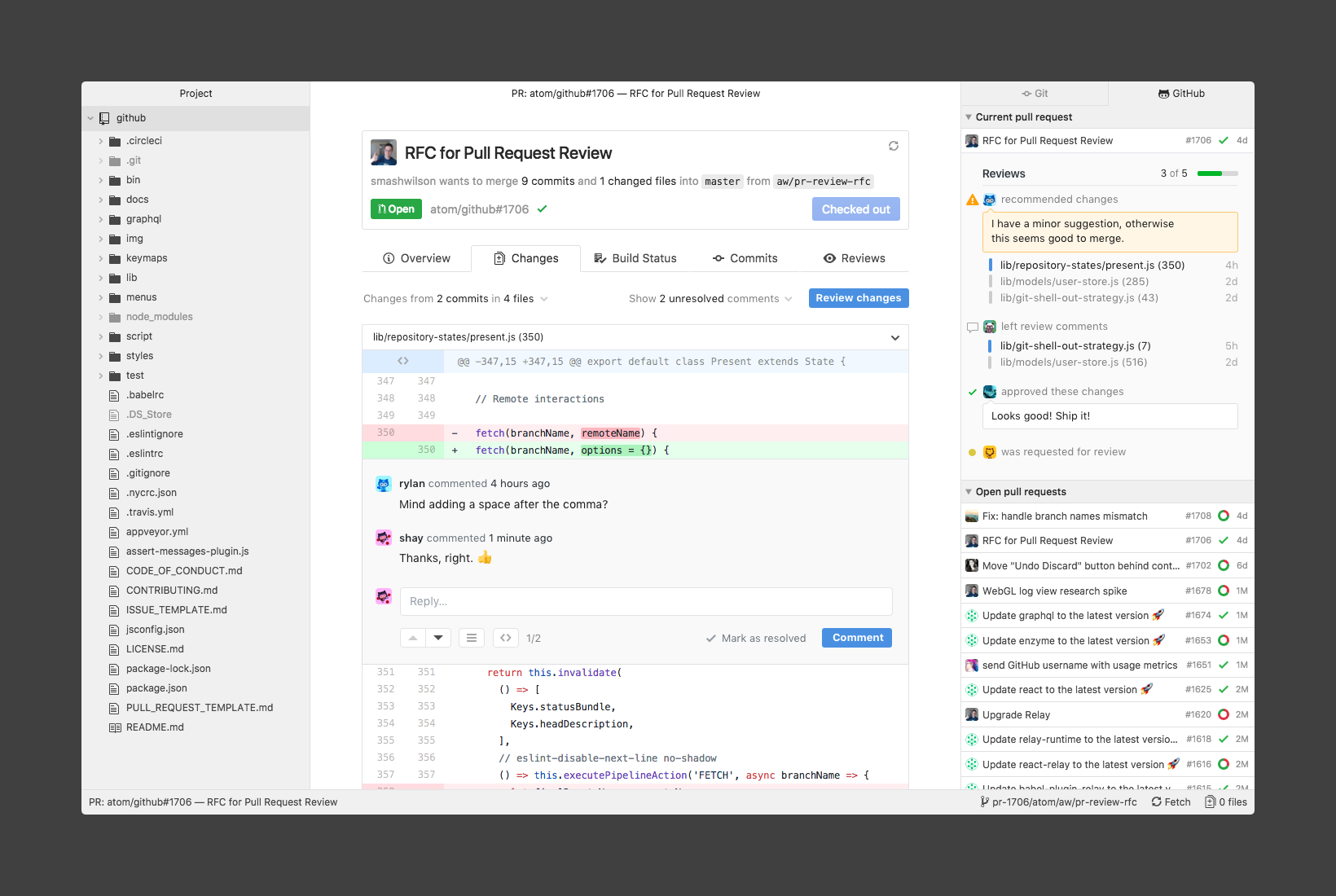
Task: Click the avatar for send GitHub username PR
Action: 972,665
